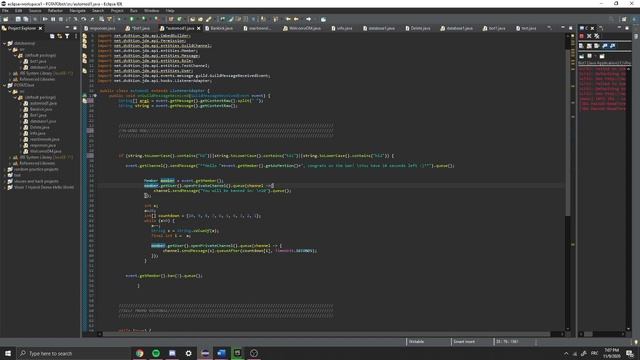This screenshot has height=360, width=640.
Task: Click the Open Console icon in Console toolbar
Action: click(602, 56)
